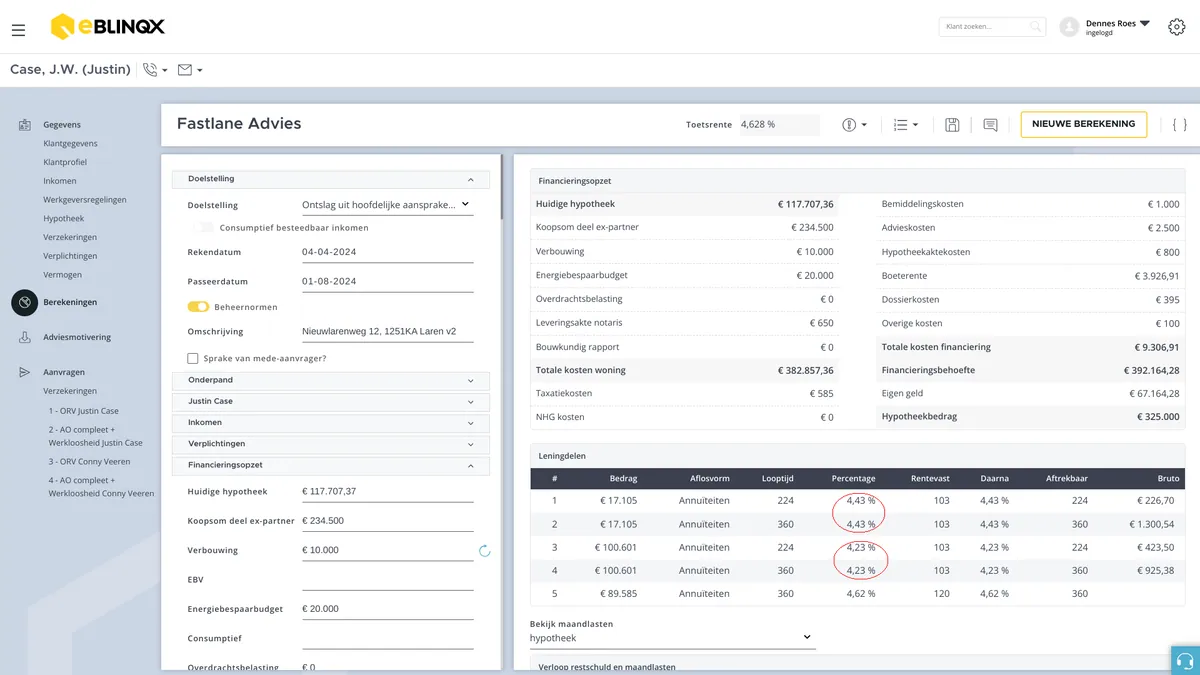Open the Dennes Roes account menu arrow
This screenshot has height=675, width=1200.
(x=1145, y=23)
